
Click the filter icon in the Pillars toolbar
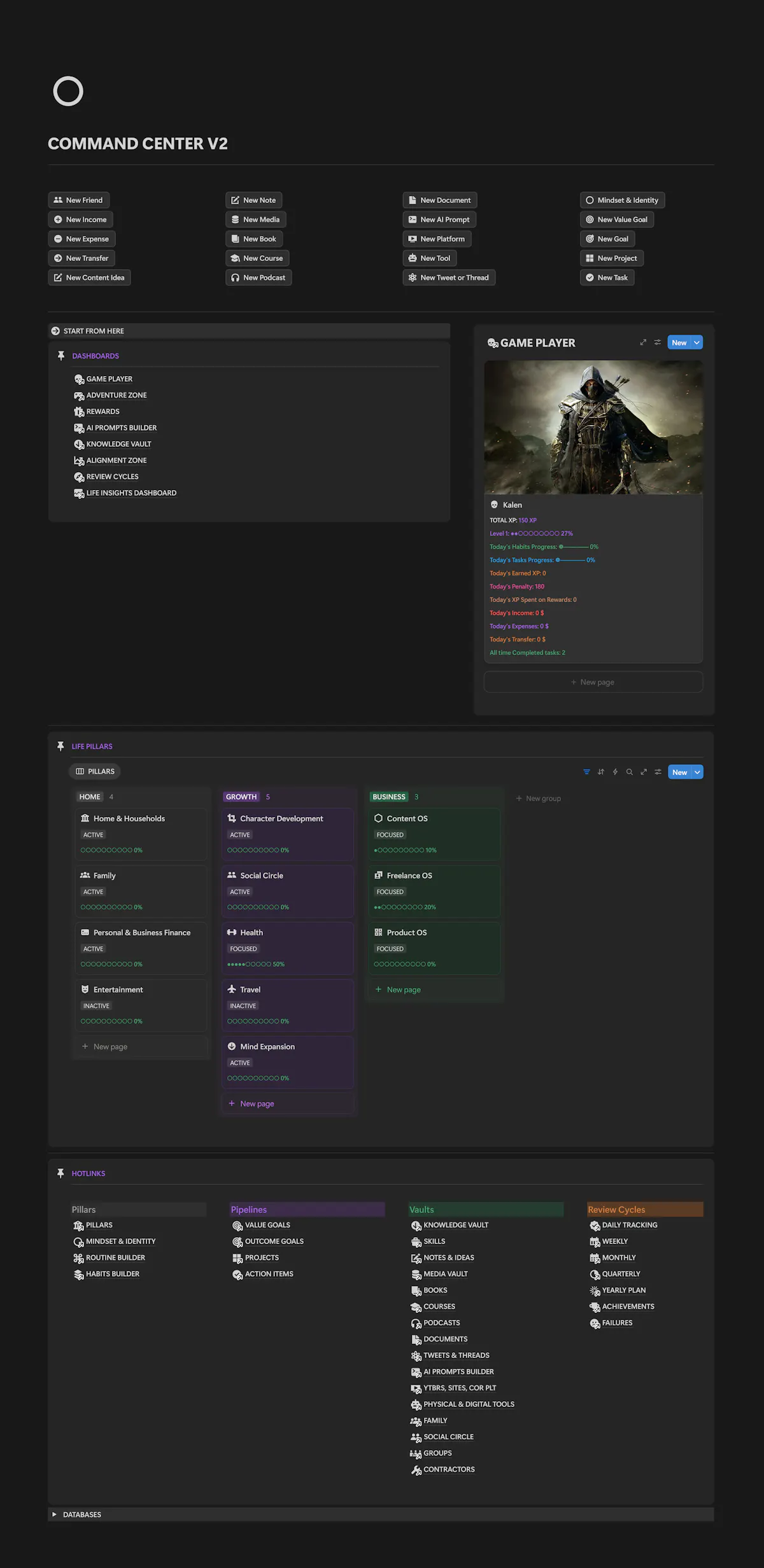pos(586,772)
